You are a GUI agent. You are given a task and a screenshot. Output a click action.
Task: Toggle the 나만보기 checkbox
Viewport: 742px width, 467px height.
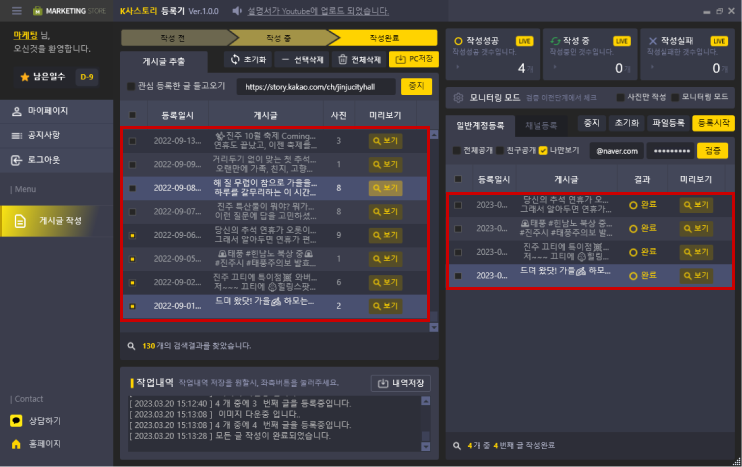point(543,151)
